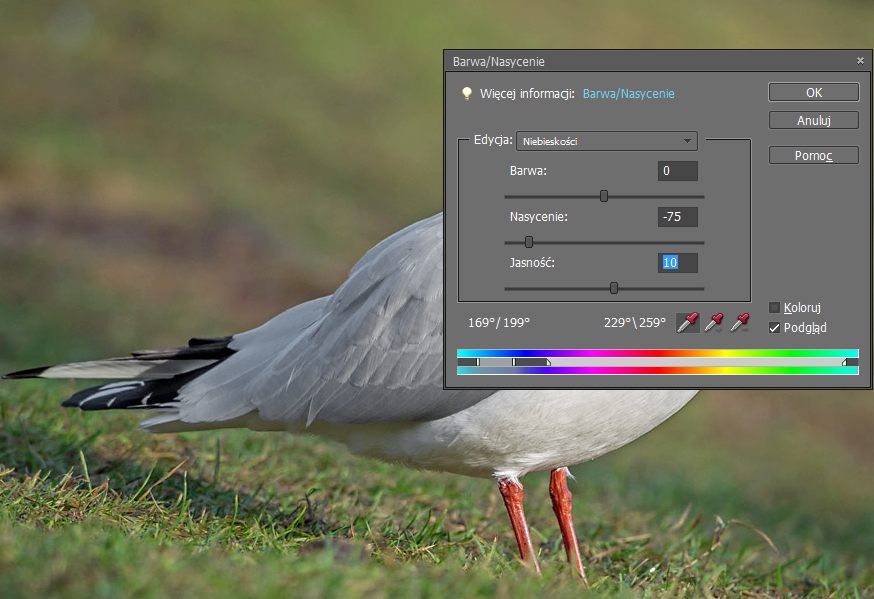The width and height of the screenshot is (874, 599).
Task: Click the Barwa: label
Action: 528,171
